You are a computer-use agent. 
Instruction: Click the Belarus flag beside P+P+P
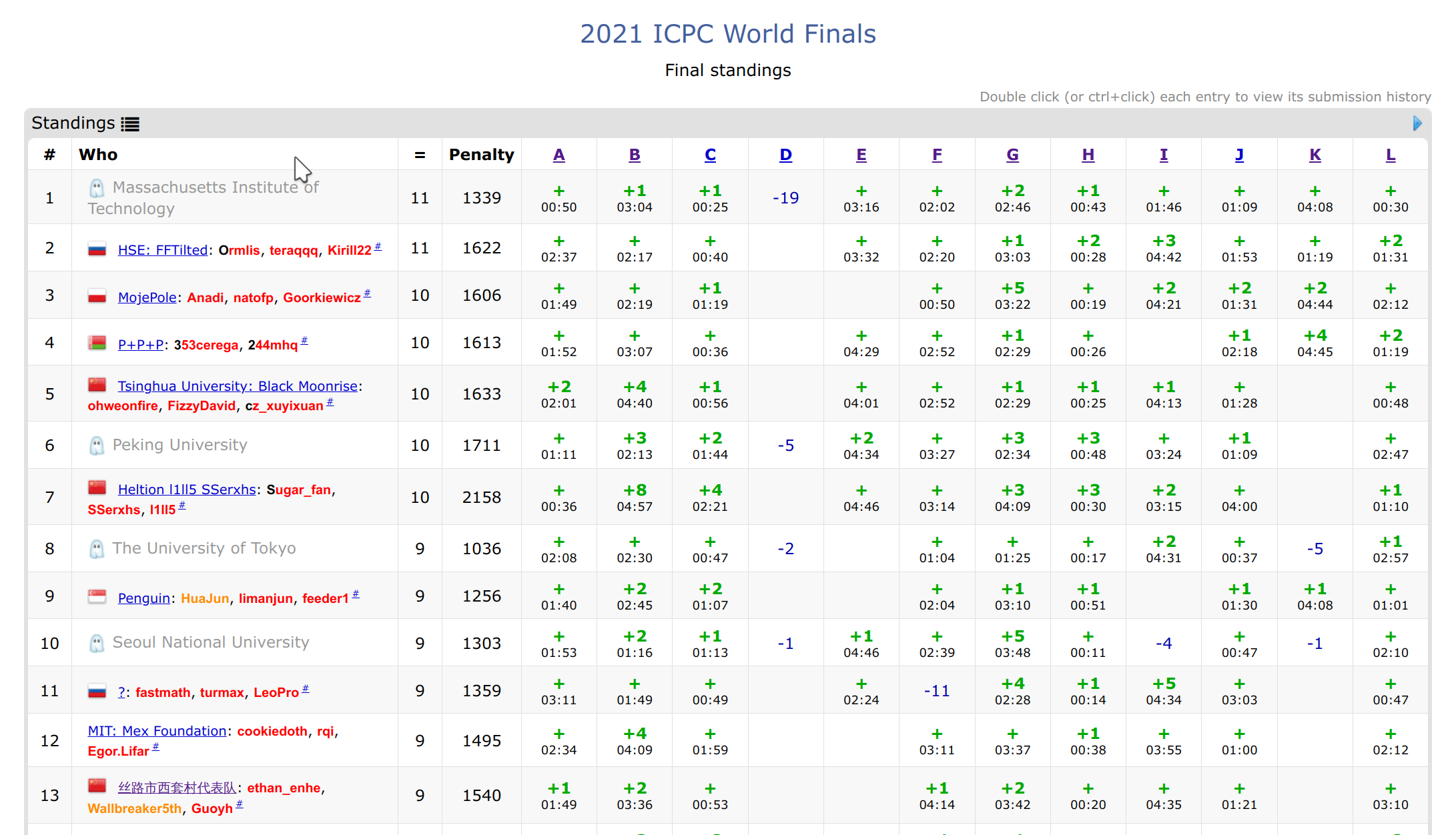click(x=97, y=343)
